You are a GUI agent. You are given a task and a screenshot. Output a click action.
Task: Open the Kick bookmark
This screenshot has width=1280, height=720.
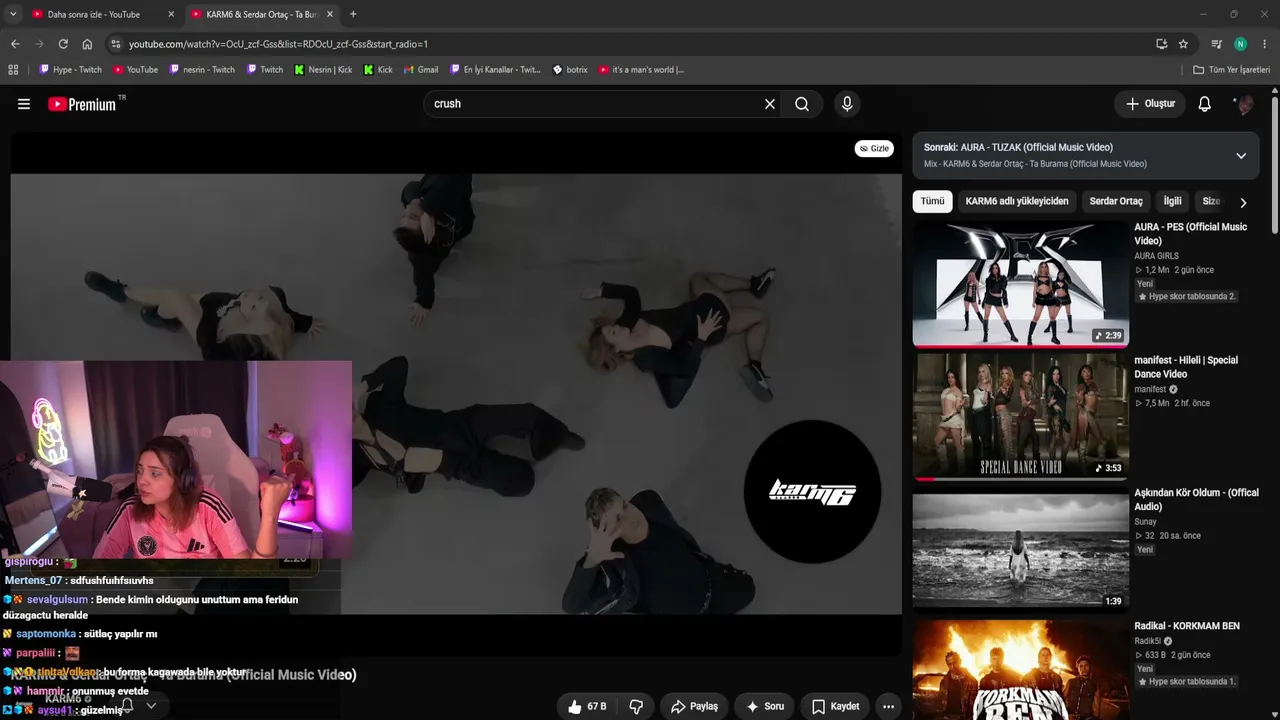378,70
